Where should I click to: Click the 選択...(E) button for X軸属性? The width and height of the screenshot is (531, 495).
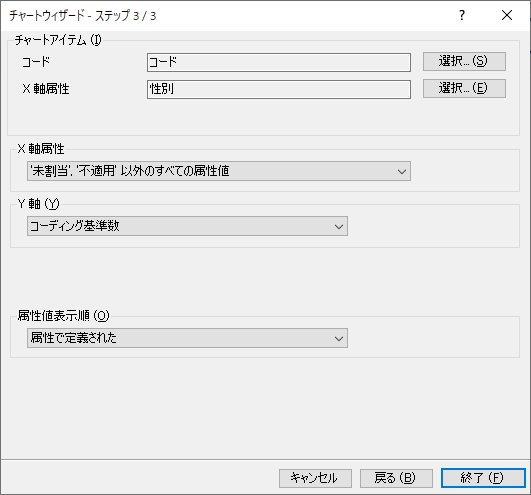pos(464,88)
